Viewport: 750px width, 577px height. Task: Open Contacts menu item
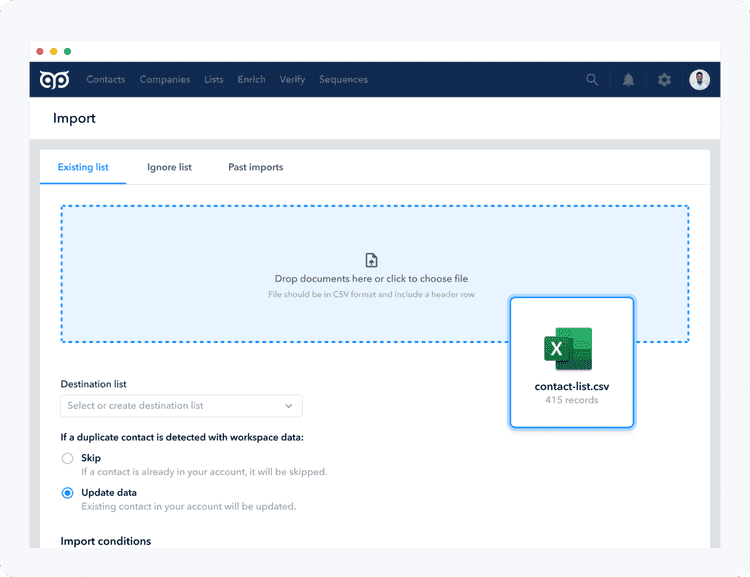106,79
